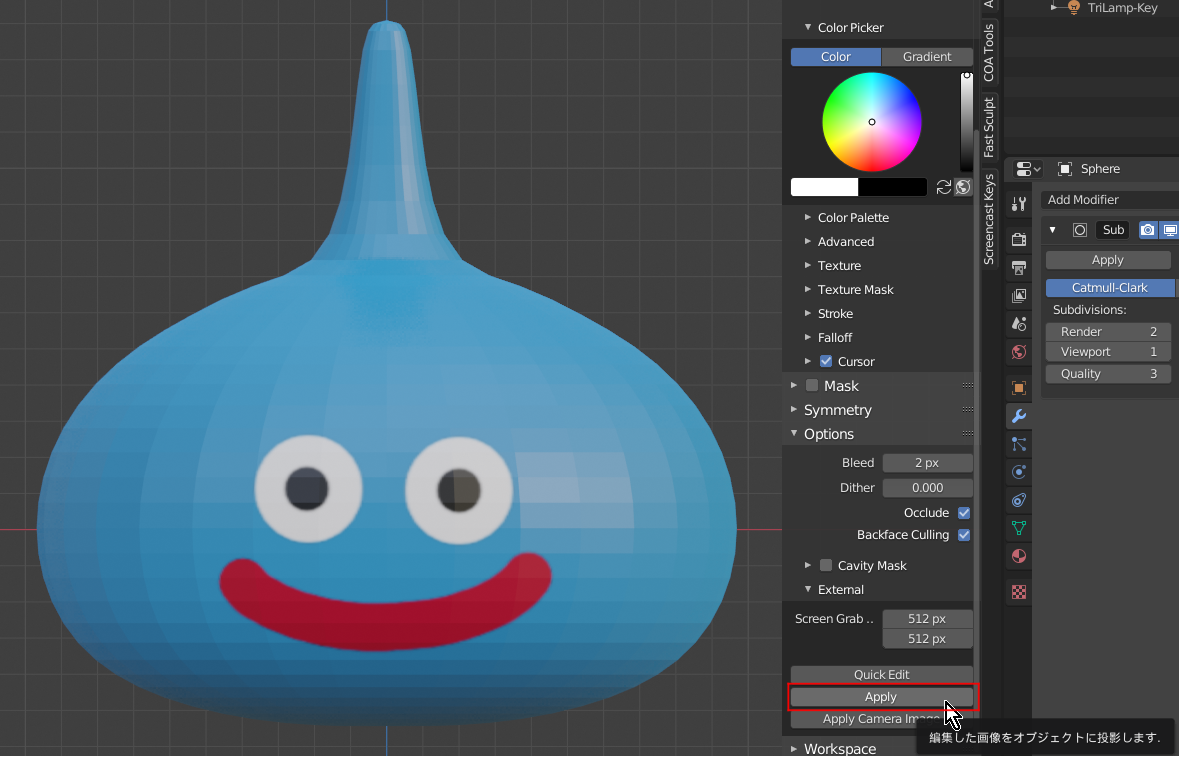
Task: Click the Sphere object icon in header
Action: click(x=1065, y=169)
